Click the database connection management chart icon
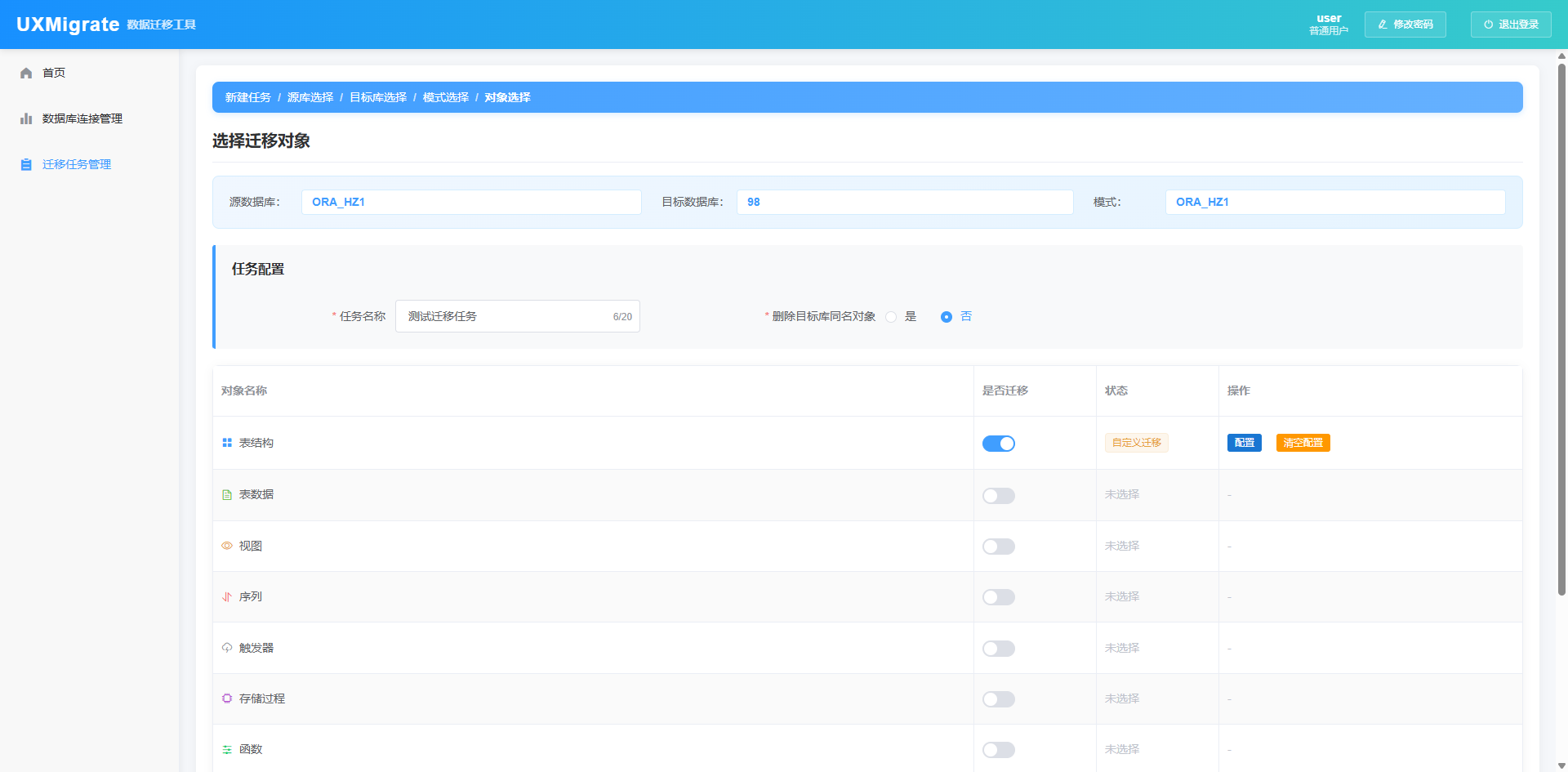This screenshot has width=1568, height=772. coord(26,118)
